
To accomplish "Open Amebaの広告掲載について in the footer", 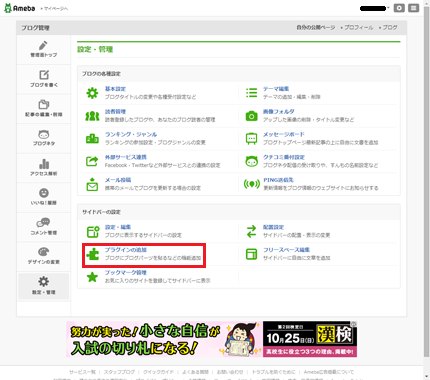I will [329, 372].
